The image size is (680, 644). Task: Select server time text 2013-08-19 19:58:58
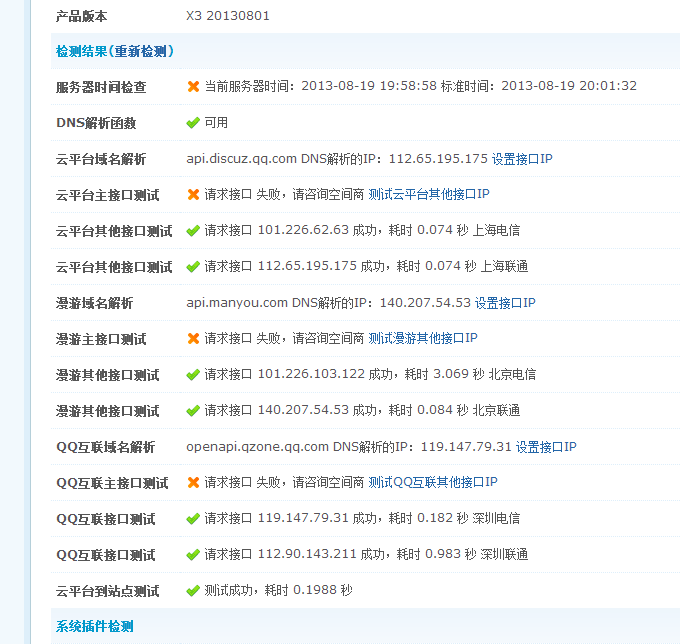[x=369, y=86]
